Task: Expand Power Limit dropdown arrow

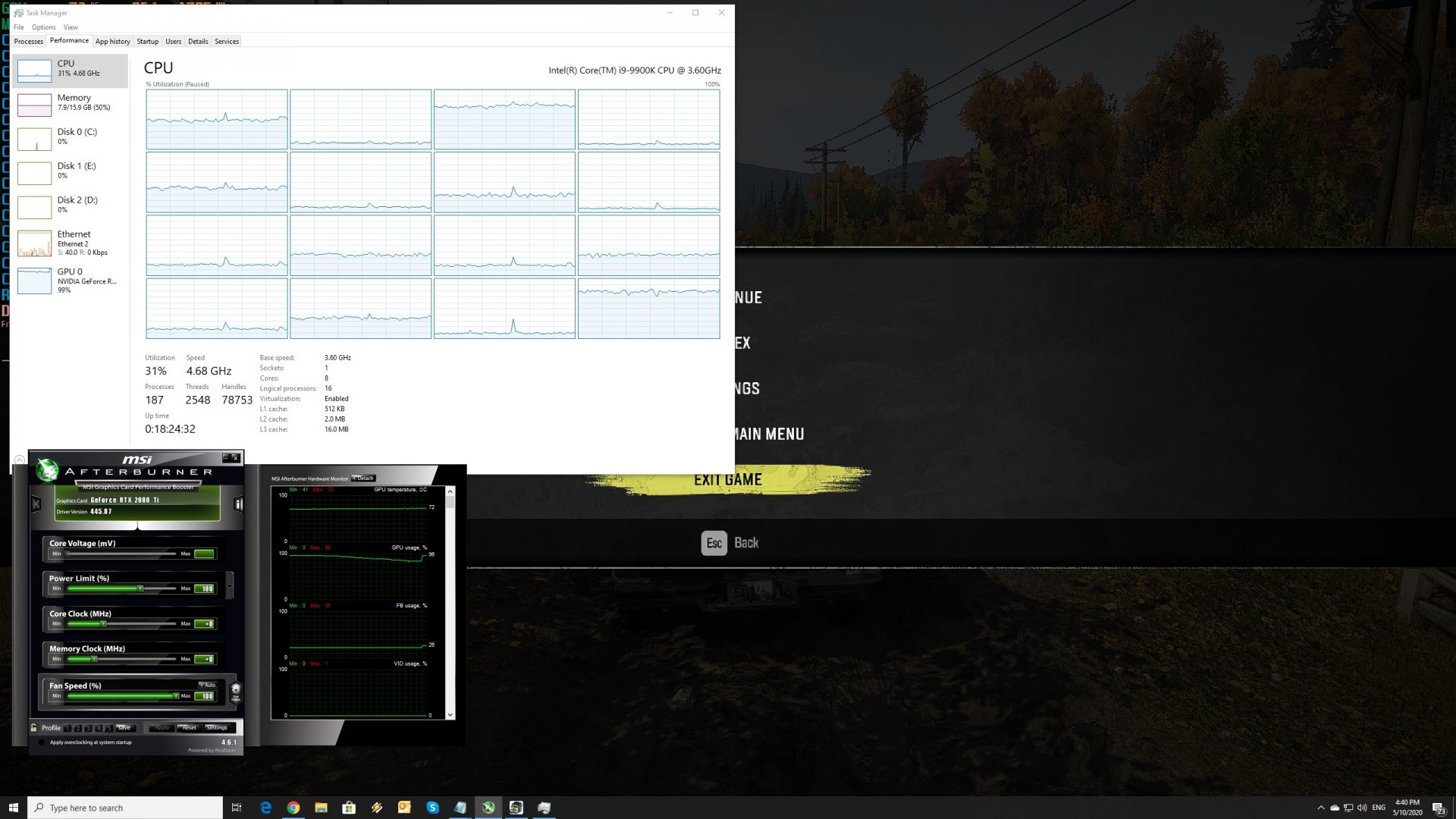Action: click(x=230, y=585)
